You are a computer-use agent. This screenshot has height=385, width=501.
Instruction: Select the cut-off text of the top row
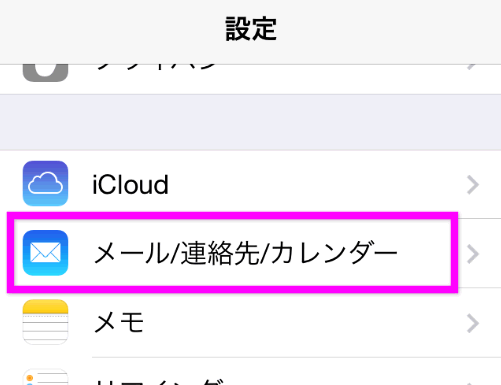coord(157,67)
